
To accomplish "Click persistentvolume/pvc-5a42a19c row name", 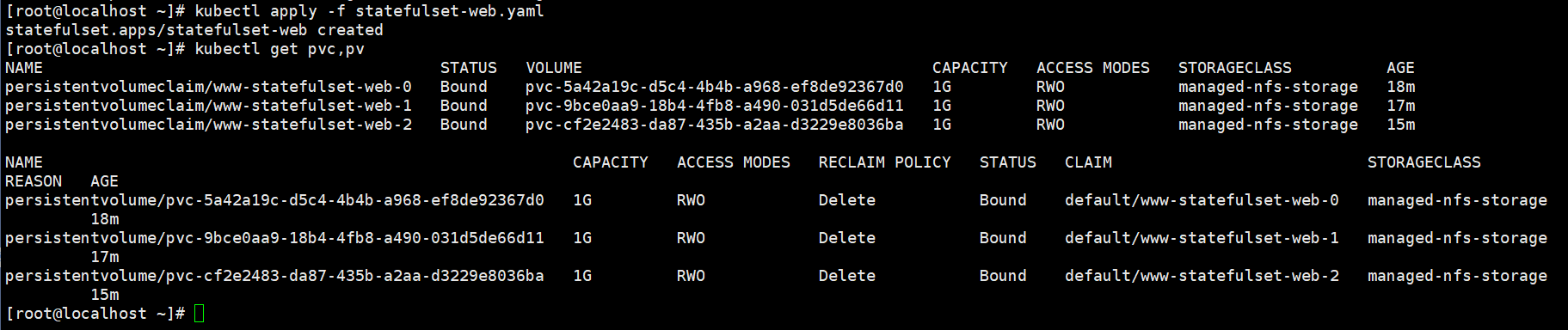I will (x=274, y=200).
